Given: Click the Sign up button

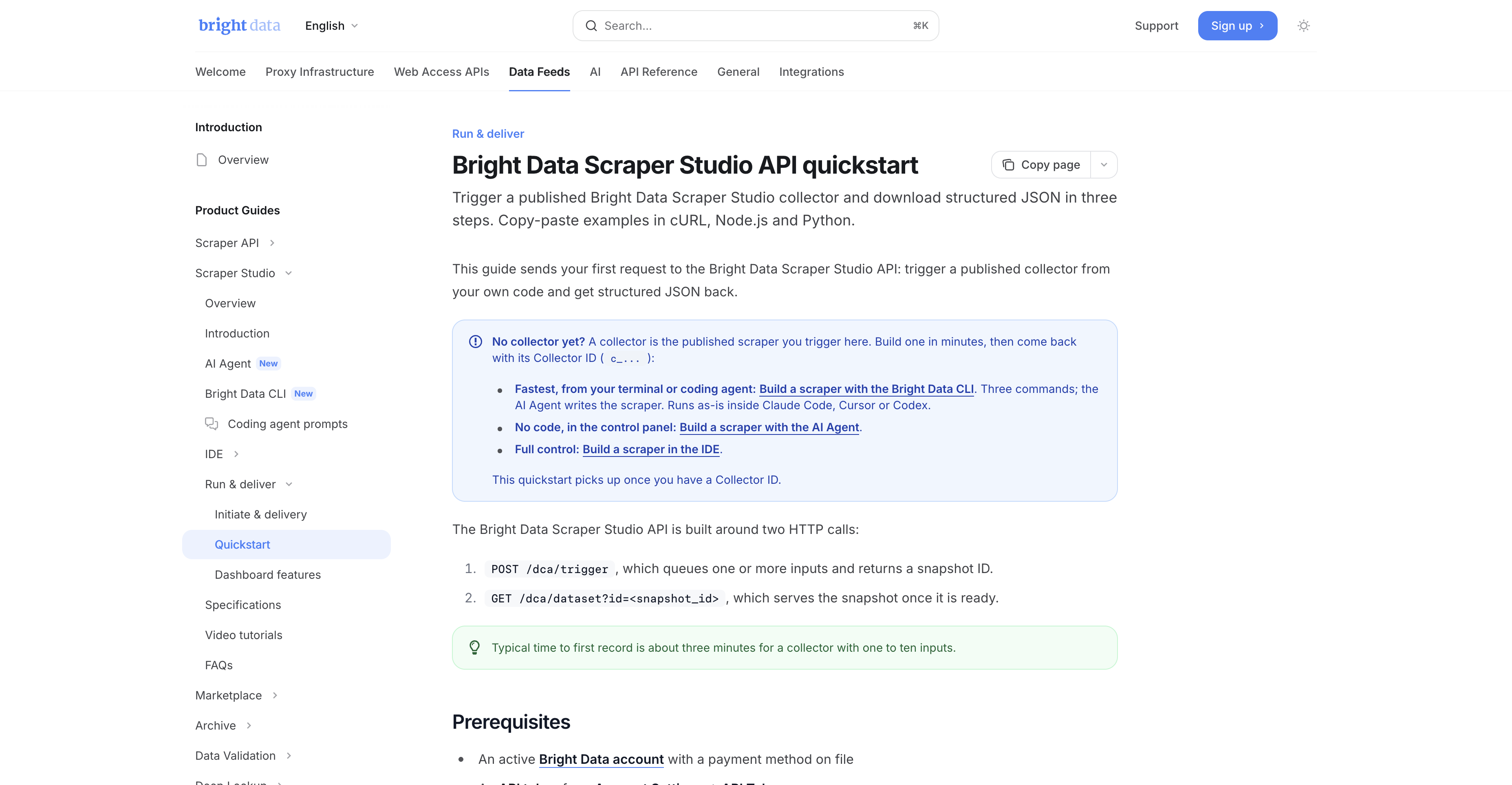Looking at the screenshot, I should (1237, 26).
